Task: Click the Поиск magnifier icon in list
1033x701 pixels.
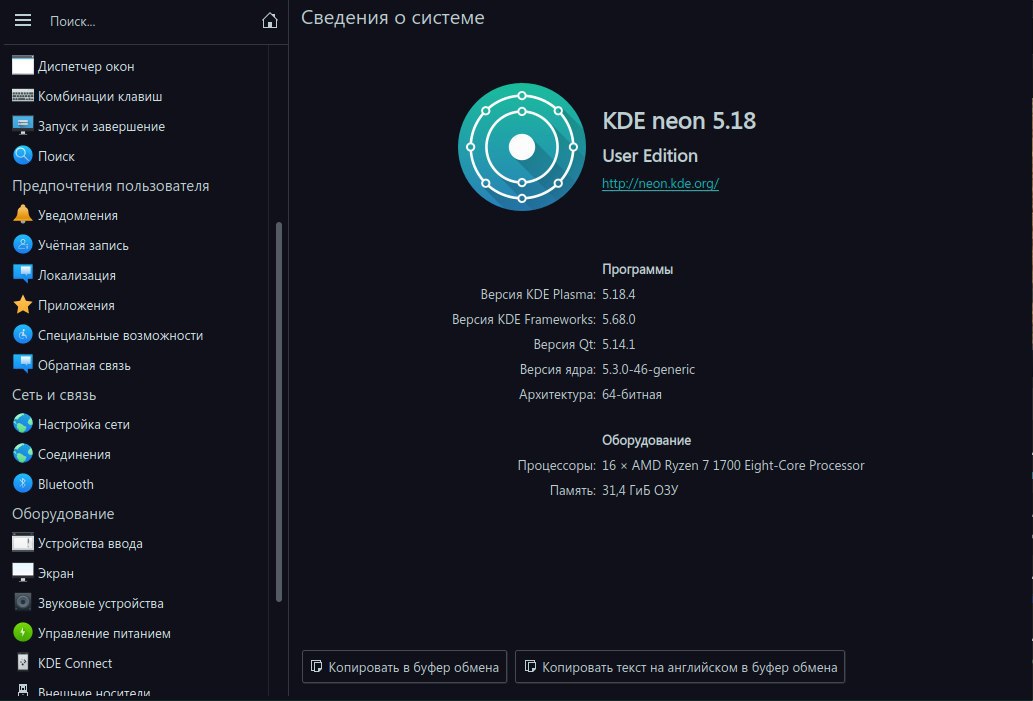Action: (x=22, y=156)
